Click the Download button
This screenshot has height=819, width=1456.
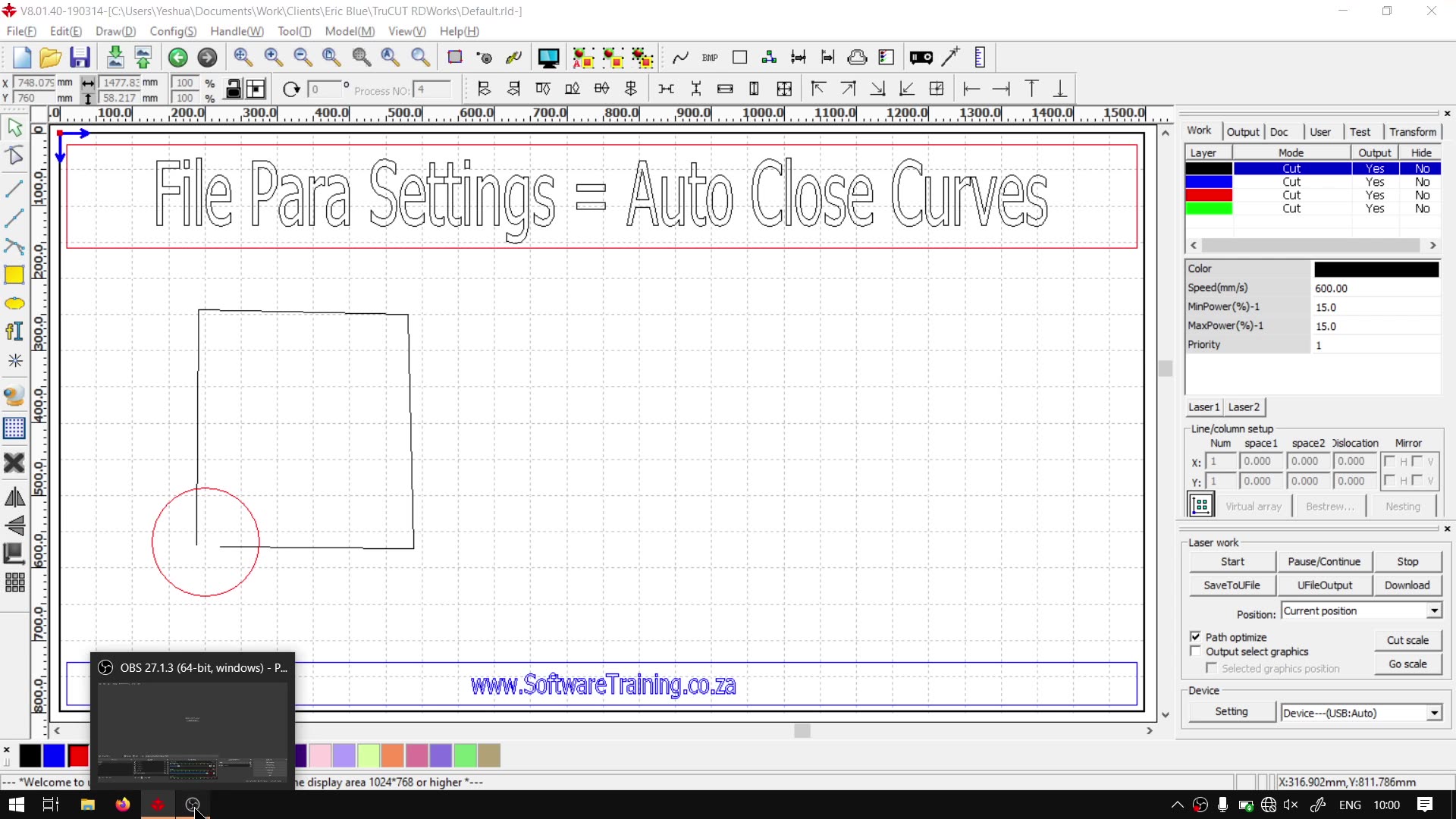1407,585
